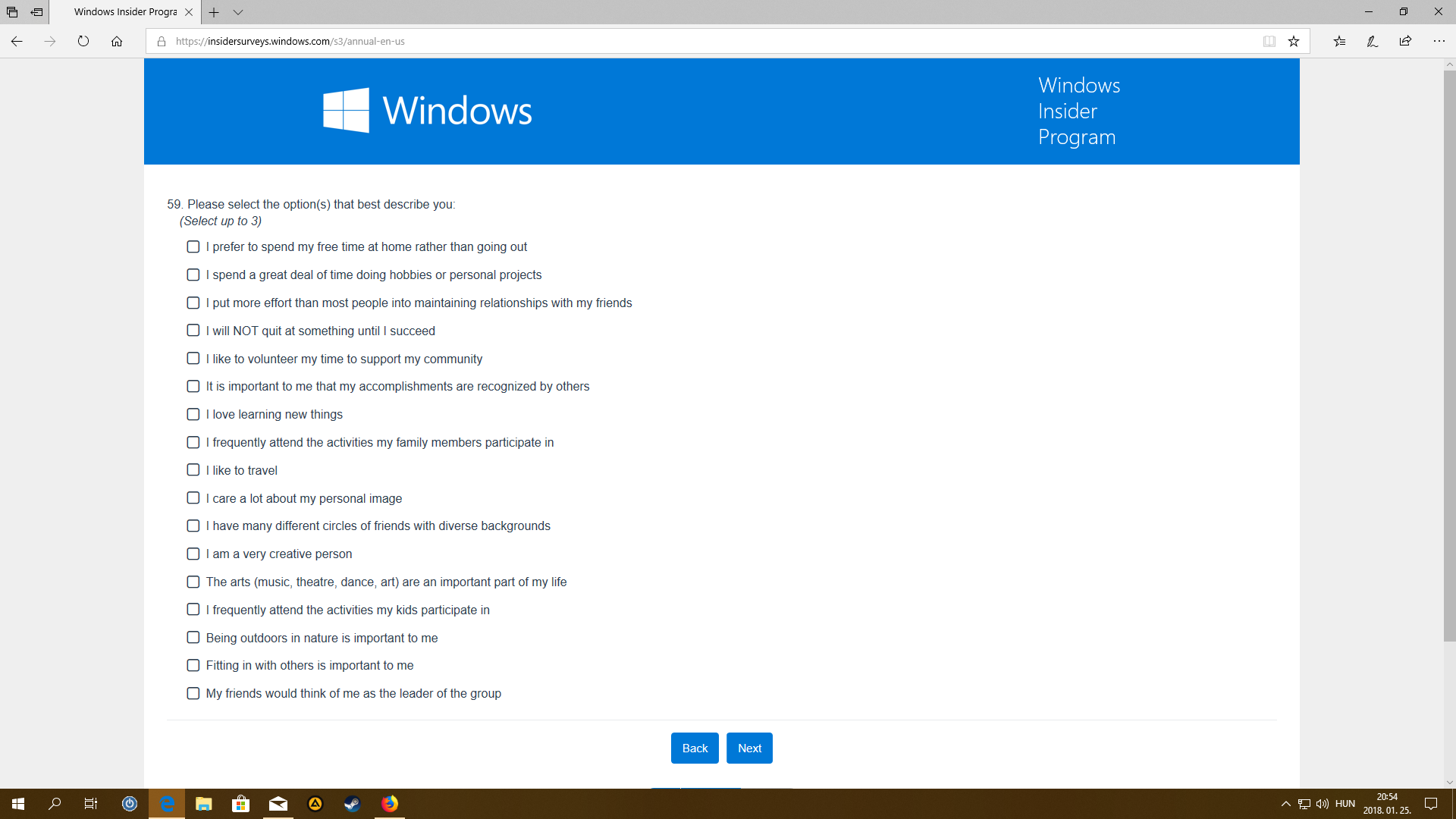The image size is (1456, 819).
Task: Check 'I like to travel'
Action: 193,470
